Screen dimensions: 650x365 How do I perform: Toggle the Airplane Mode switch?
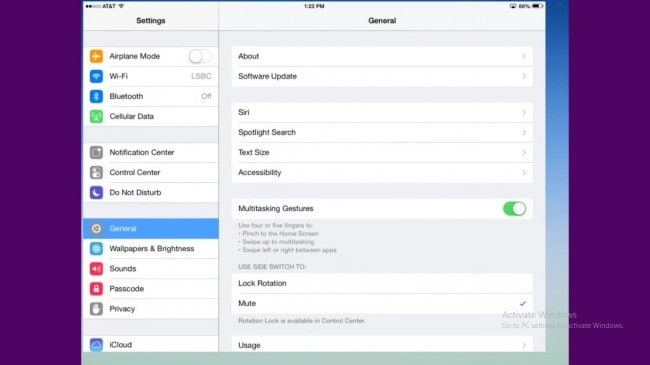[200, 56]
